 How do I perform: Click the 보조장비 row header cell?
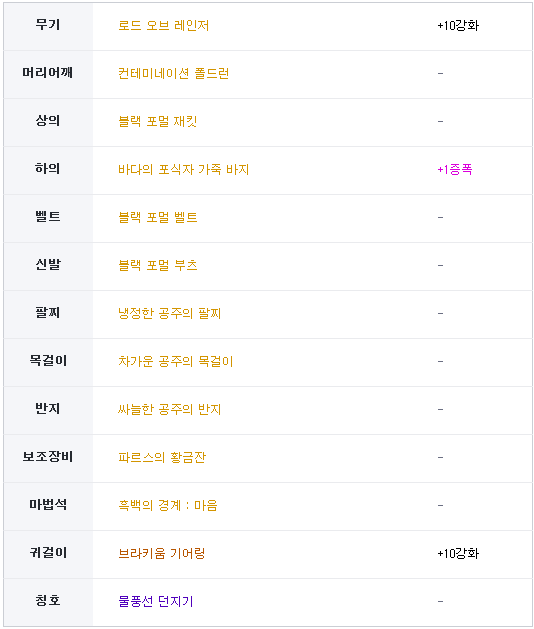[x=48, y=458]
